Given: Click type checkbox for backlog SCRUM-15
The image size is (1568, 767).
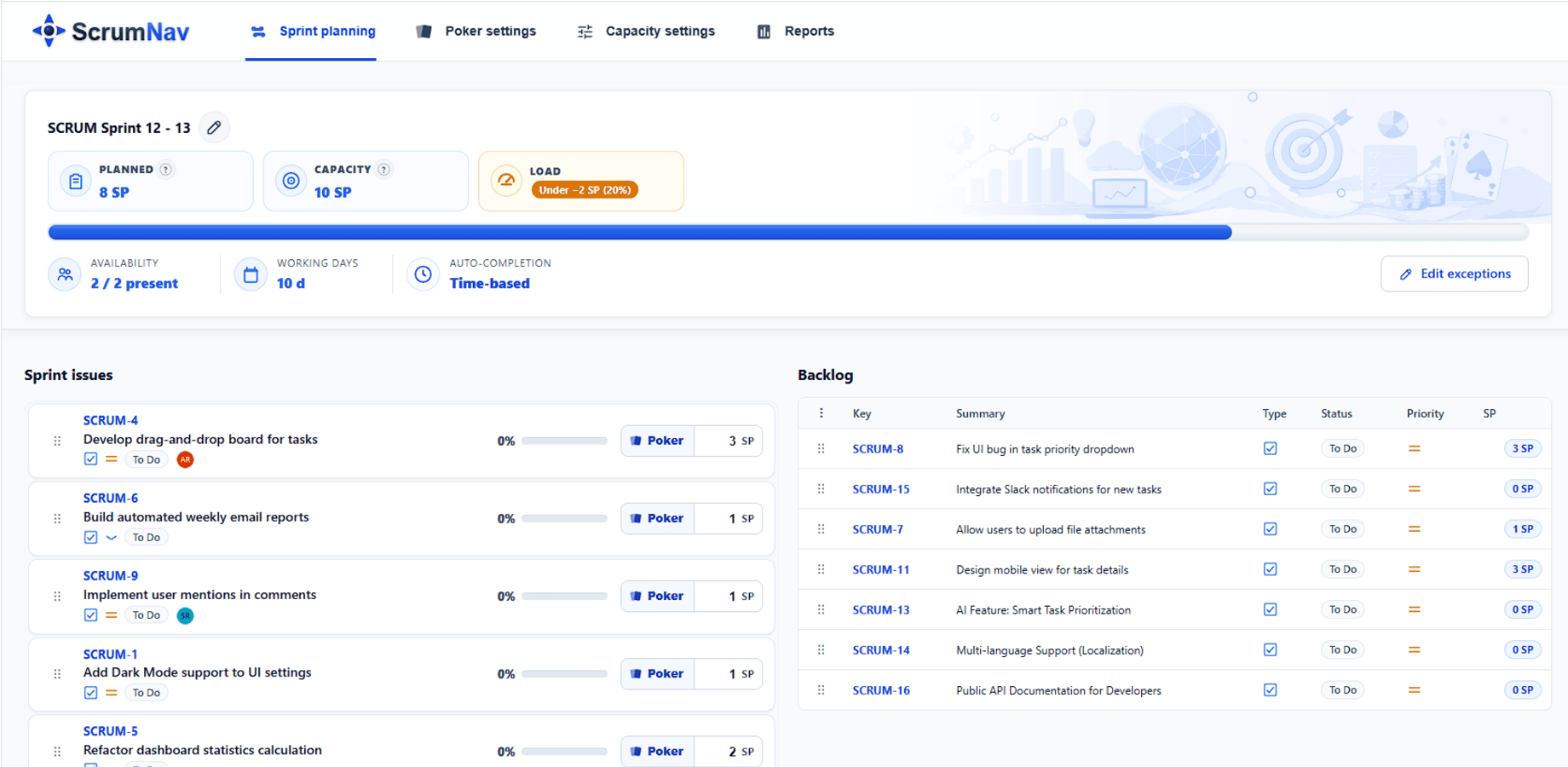Looking at the screenshot, I should pos(1270,489).
